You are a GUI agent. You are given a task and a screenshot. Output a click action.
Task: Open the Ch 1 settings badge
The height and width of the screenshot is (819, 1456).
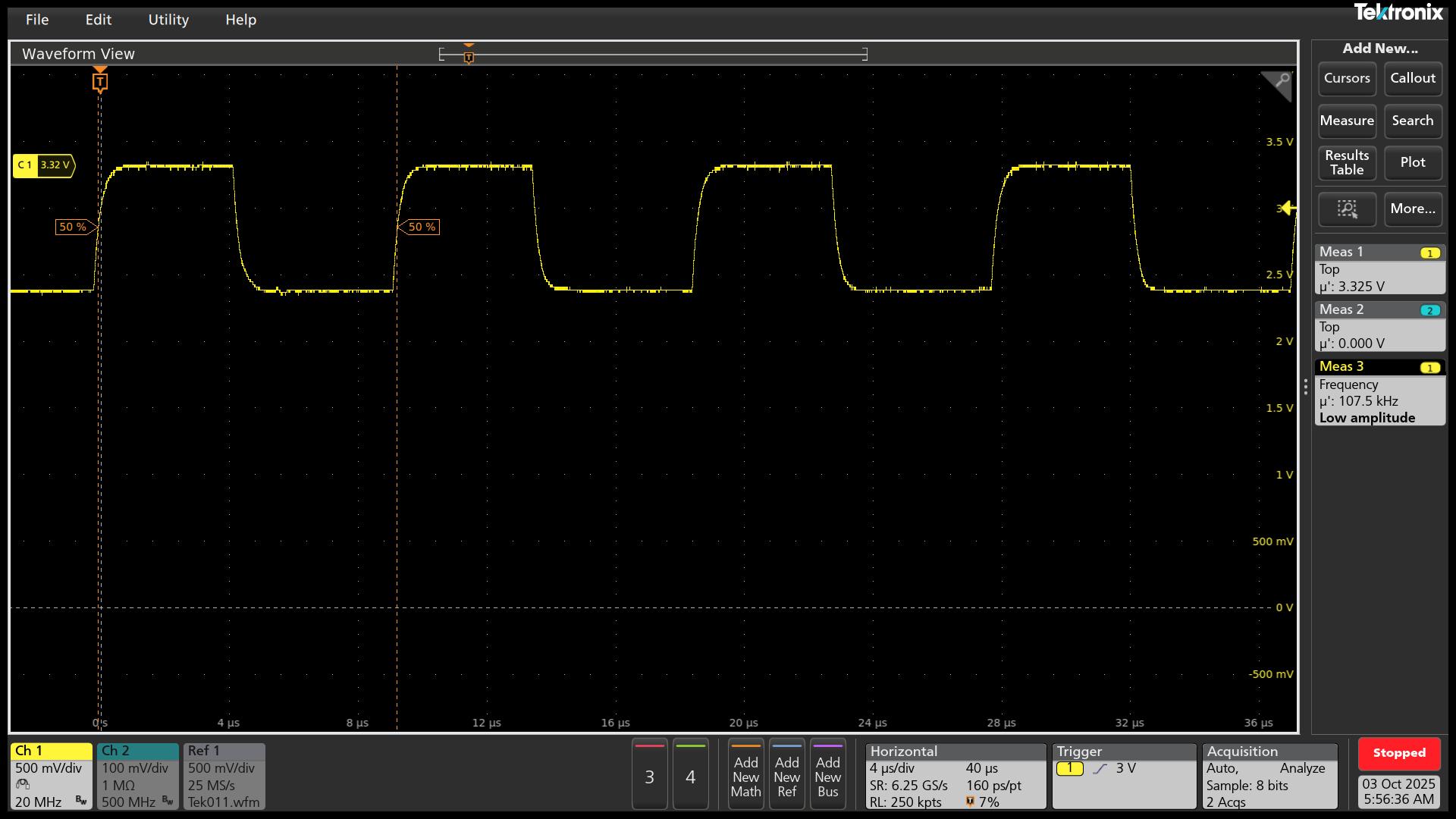click(x=52, y=777)
